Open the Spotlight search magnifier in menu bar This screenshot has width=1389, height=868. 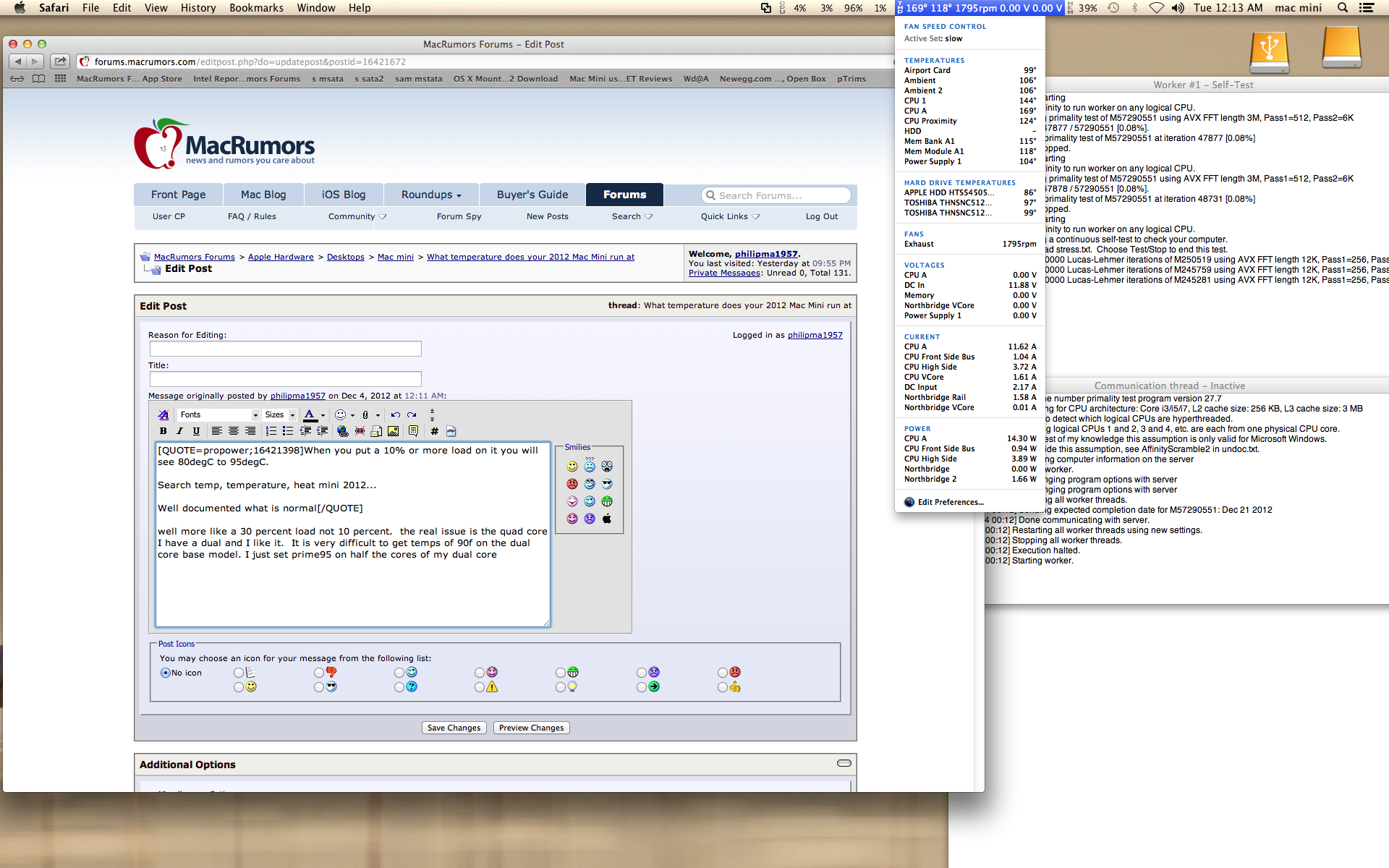point(1343,8)
